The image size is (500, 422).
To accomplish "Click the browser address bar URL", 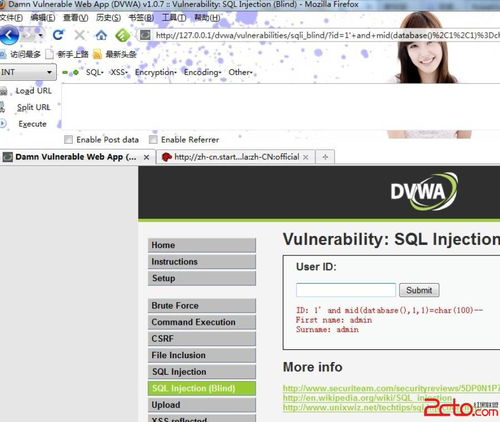I will [327, 35].
